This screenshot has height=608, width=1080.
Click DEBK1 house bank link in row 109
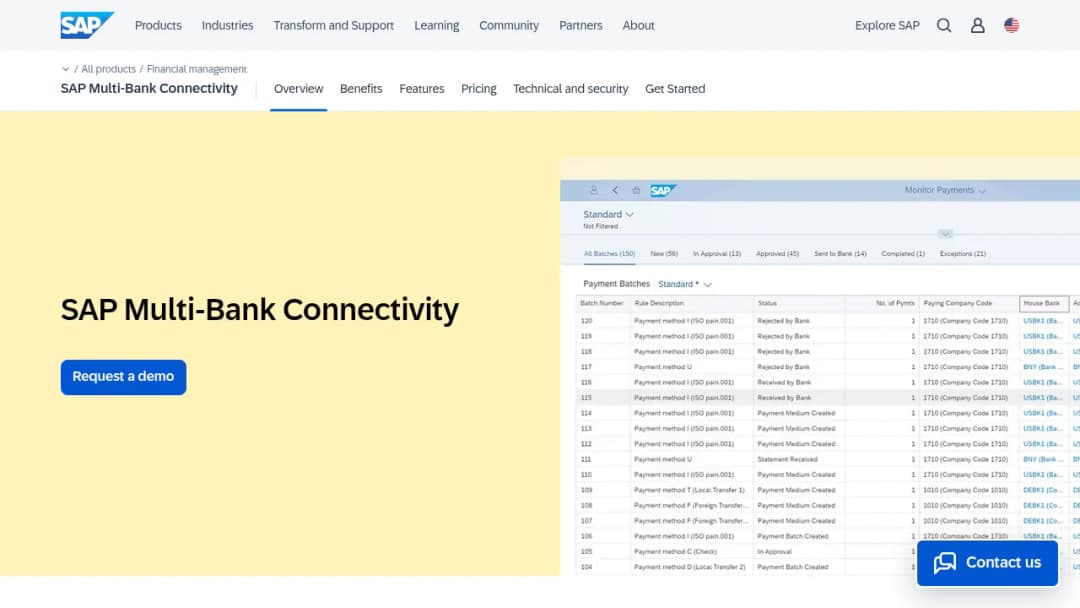pyautogui.click(x=1042, y=490)
